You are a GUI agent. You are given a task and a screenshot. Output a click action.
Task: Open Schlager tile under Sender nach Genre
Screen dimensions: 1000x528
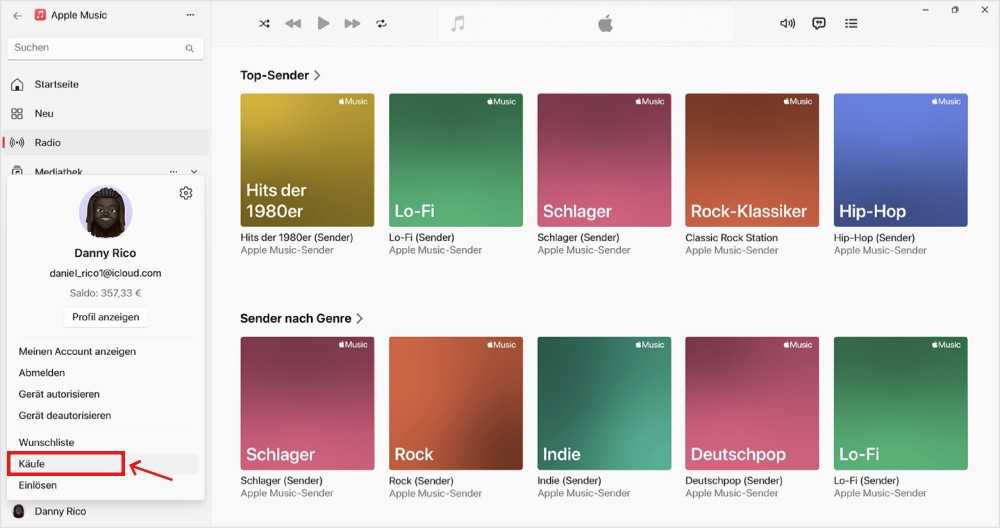307,403
